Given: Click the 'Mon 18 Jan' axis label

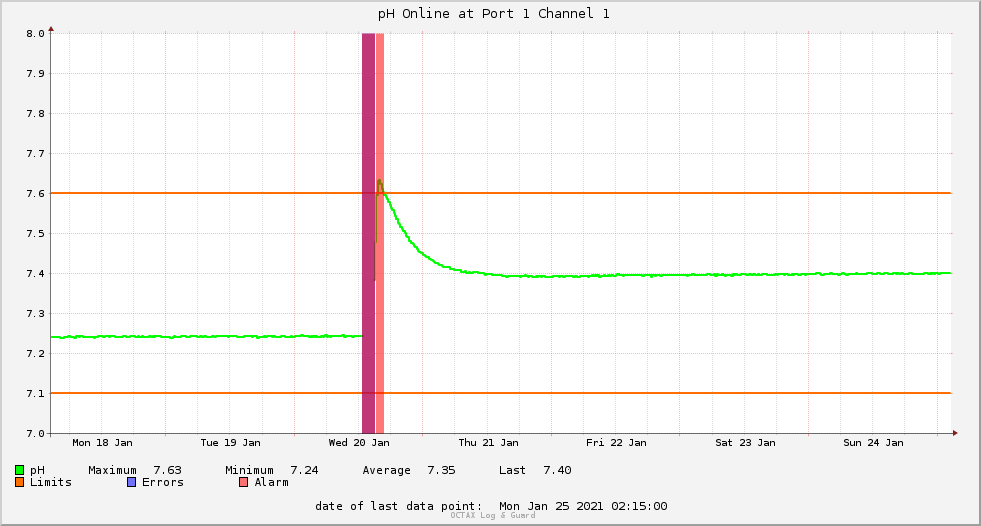Looking at the screenshot, I should [102, 443].
